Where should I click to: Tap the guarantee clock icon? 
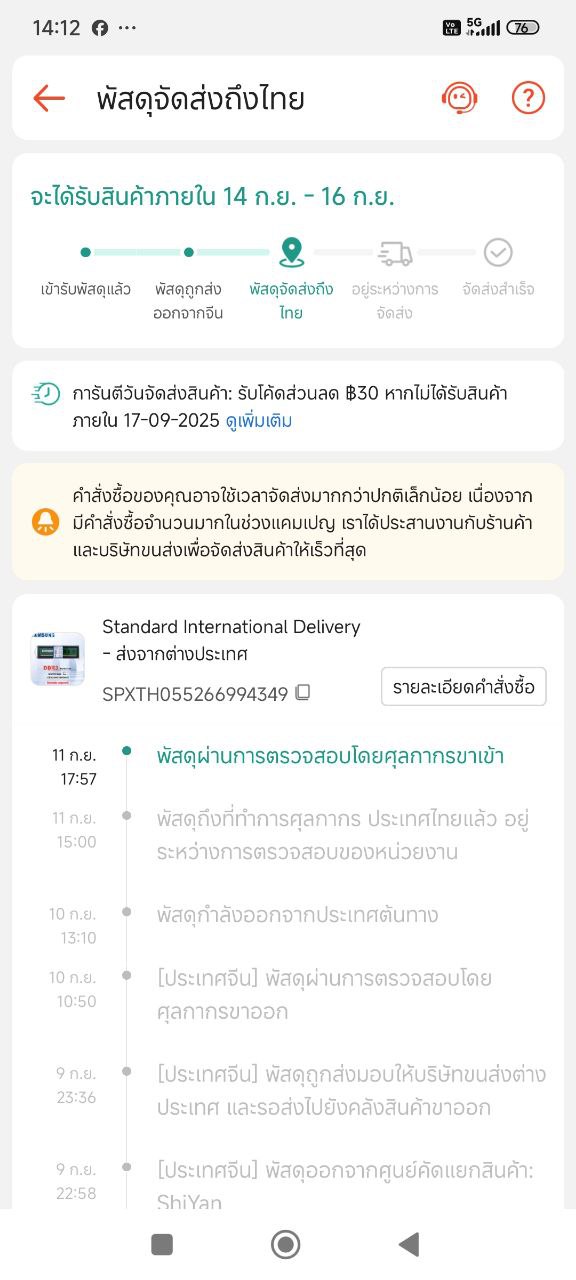click(x=45, y=394)
